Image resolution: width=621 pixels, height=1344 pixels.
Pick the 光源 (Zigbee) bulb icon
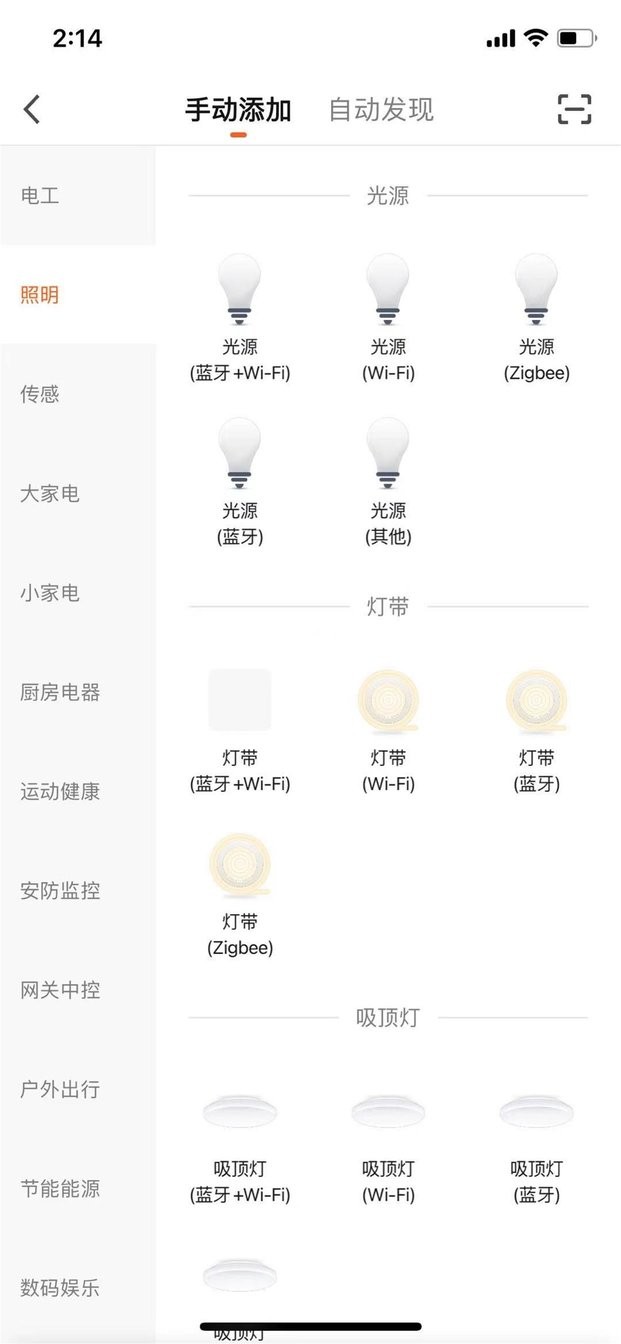536,290
